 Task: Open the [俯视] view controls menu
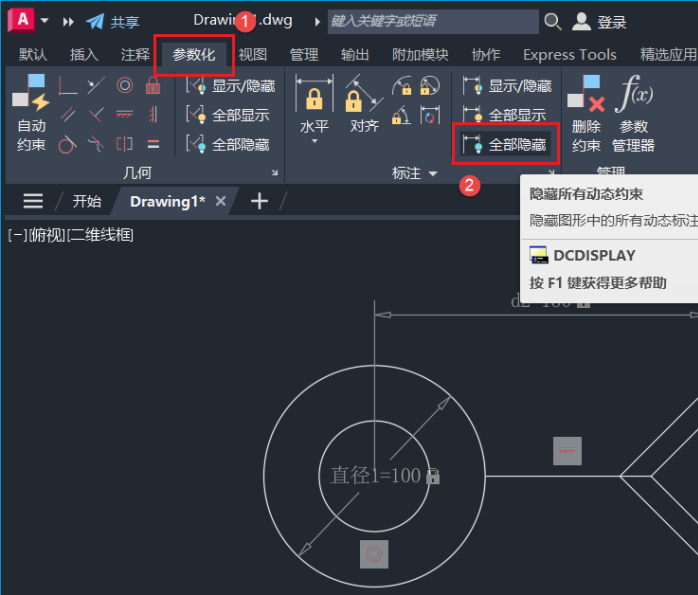[47, 235]
